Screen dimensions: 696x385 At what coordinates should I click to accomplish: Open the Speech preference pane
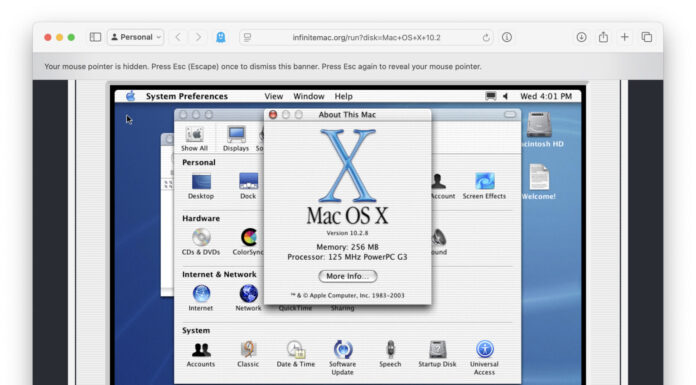pyautogui.click(x=390, y=354)
